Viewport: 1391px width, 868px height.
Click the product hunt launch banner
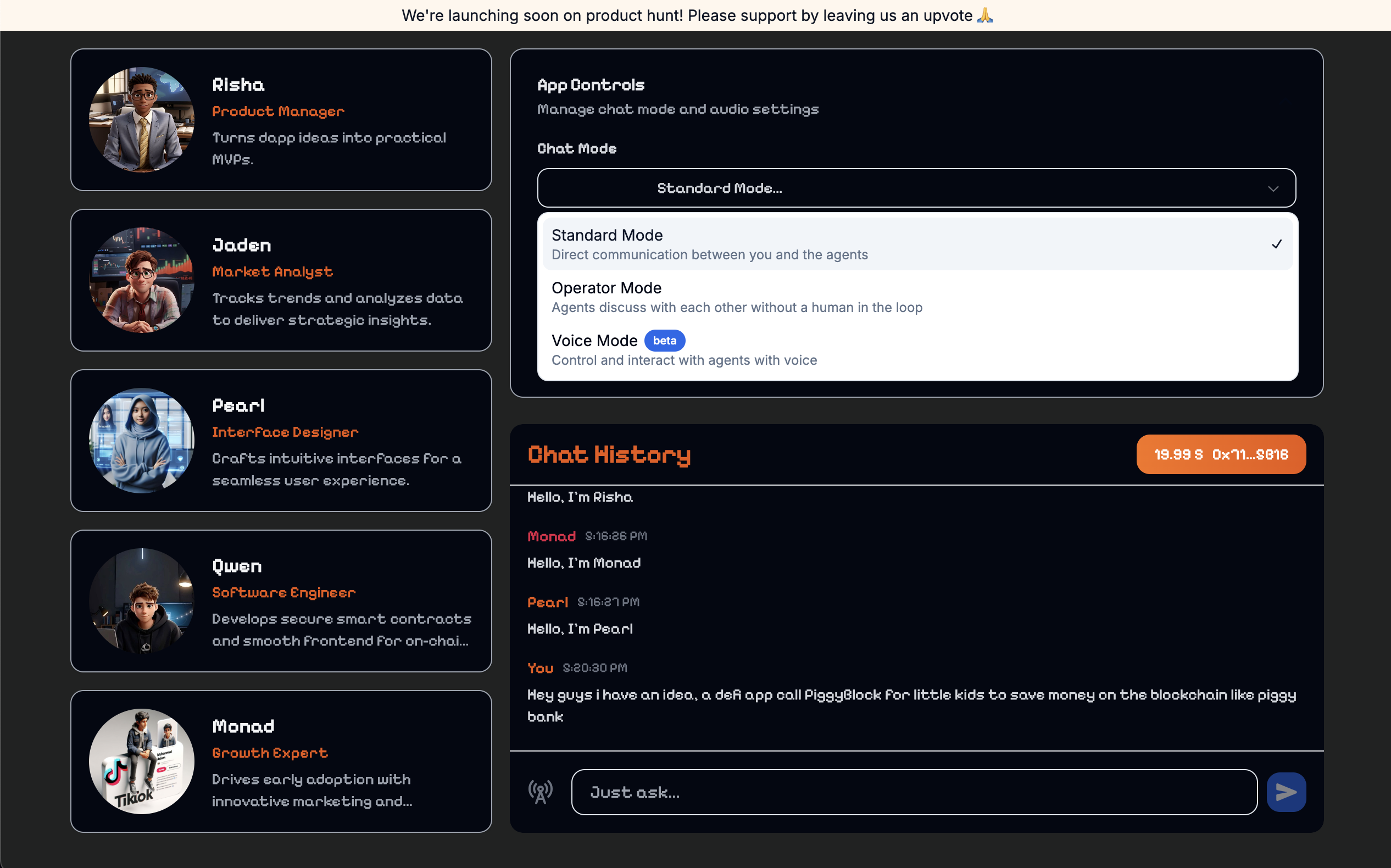(x=696, y=15)
